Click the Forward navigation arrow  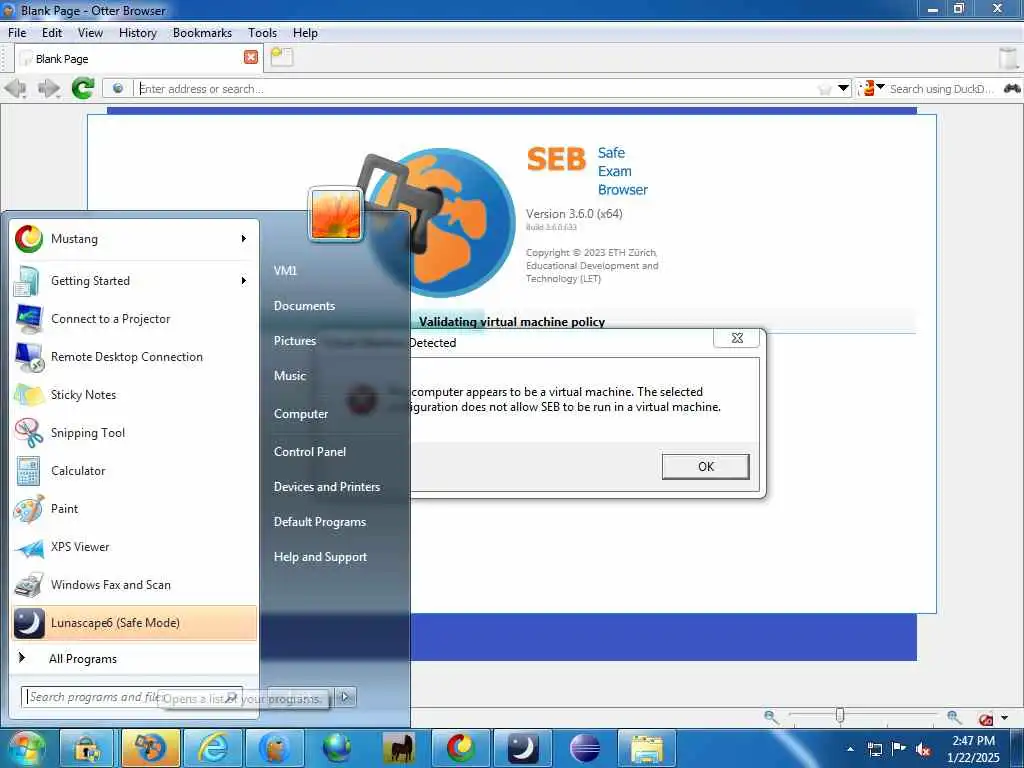[49, 88]
